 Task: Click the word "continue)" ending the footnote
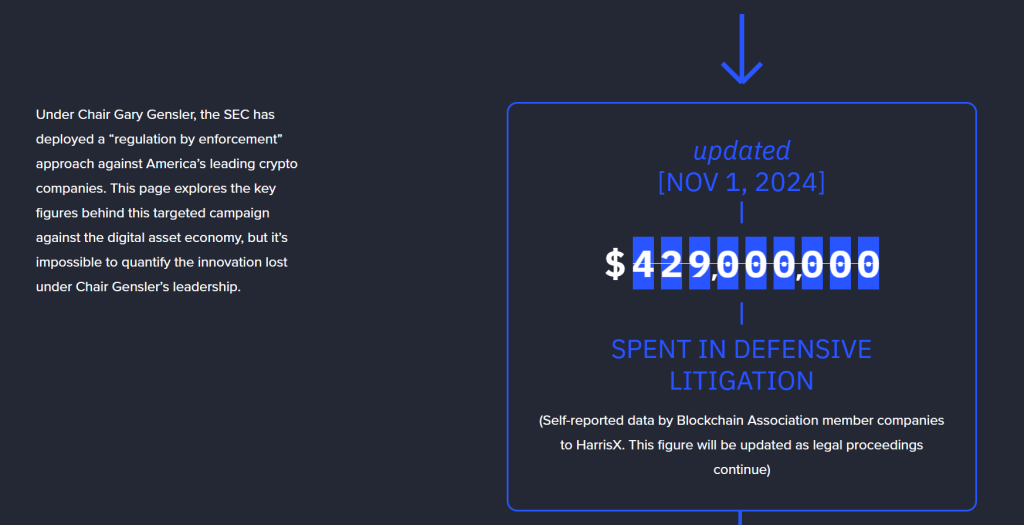(x=741, y=468)
